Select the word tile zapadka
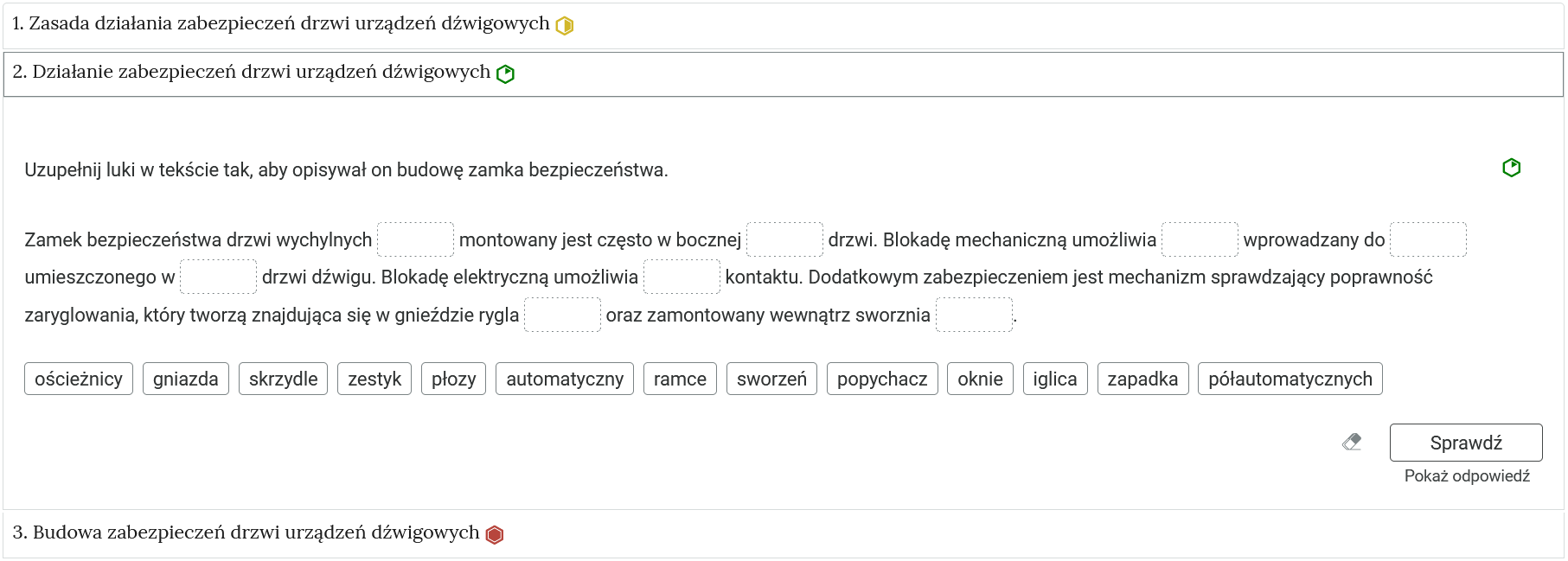This screenshot has width=1568, height=561. (x=1142, y=378)
